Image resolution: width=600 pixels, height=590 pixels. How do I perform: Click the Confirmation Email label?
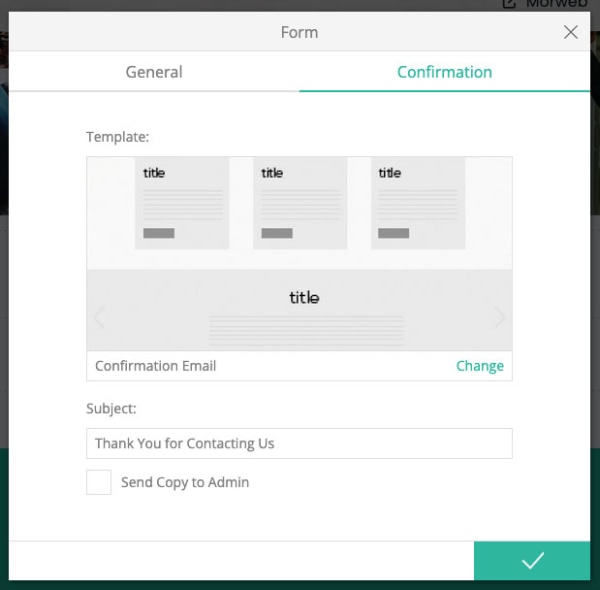[156, 366]
